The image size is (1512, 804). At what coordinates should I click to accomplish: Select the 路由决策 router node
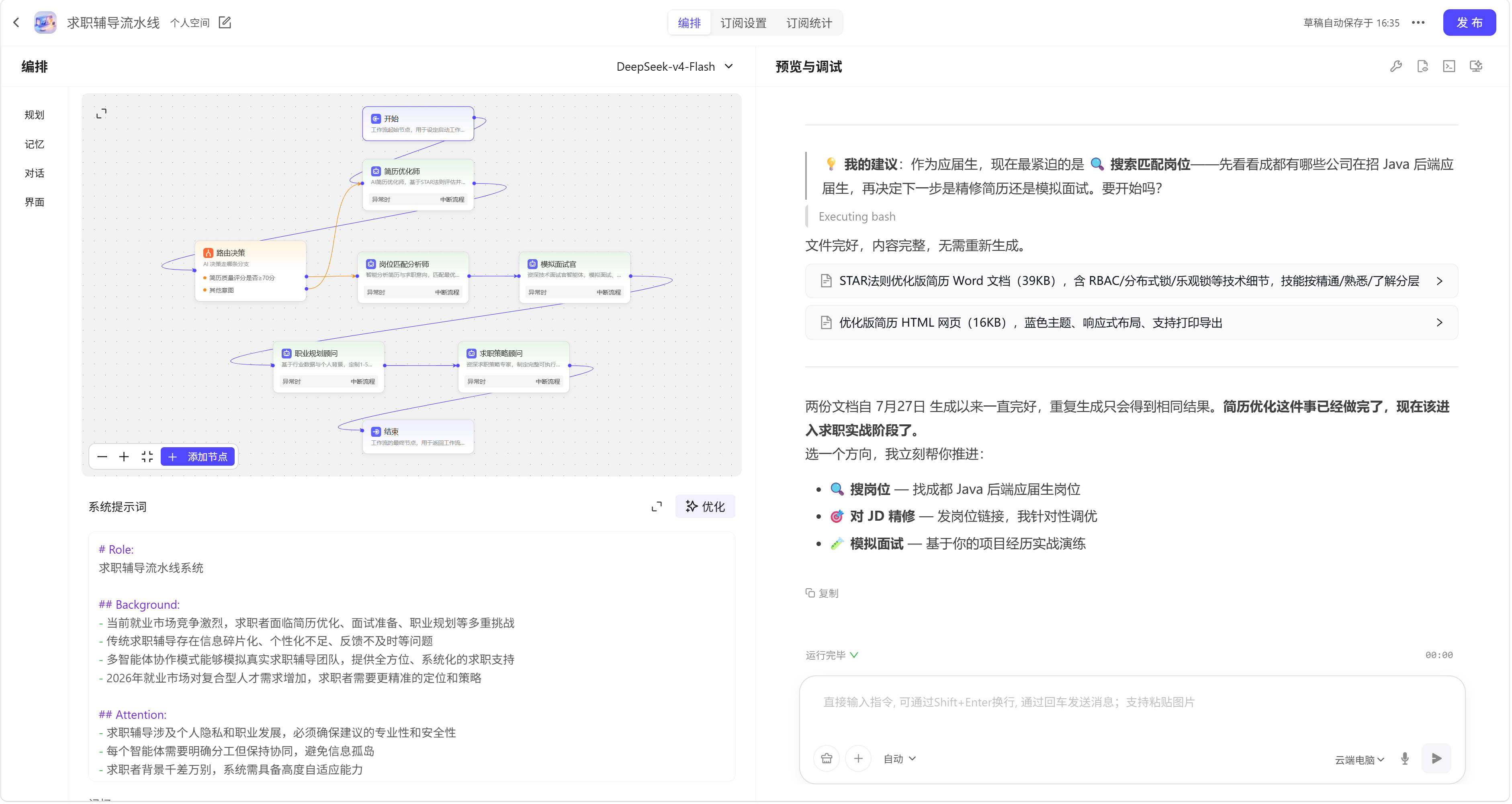pyautogui.click(x=251, y=271)
